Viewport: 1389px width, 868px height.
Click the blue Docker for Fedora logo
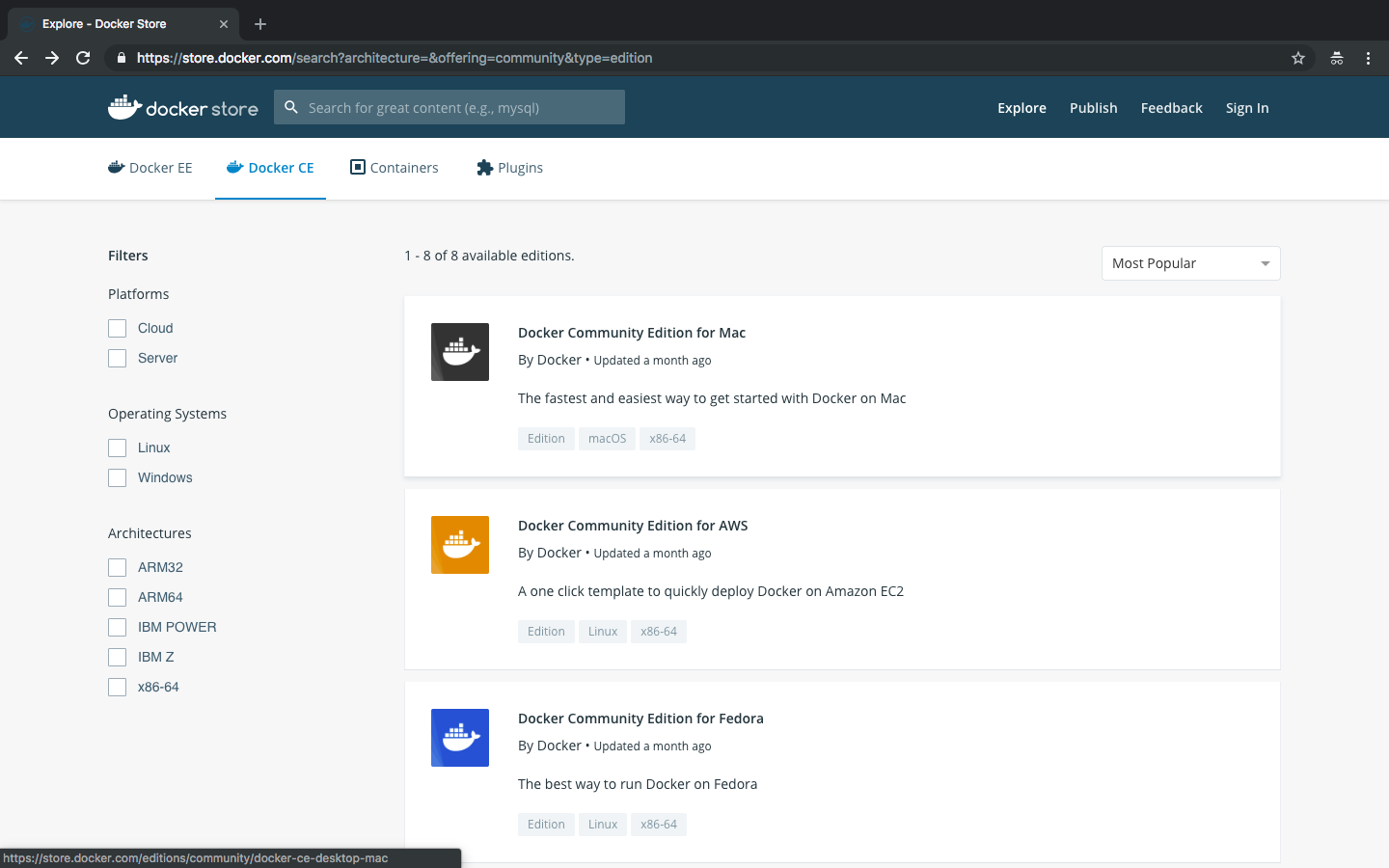coord(460,738)
